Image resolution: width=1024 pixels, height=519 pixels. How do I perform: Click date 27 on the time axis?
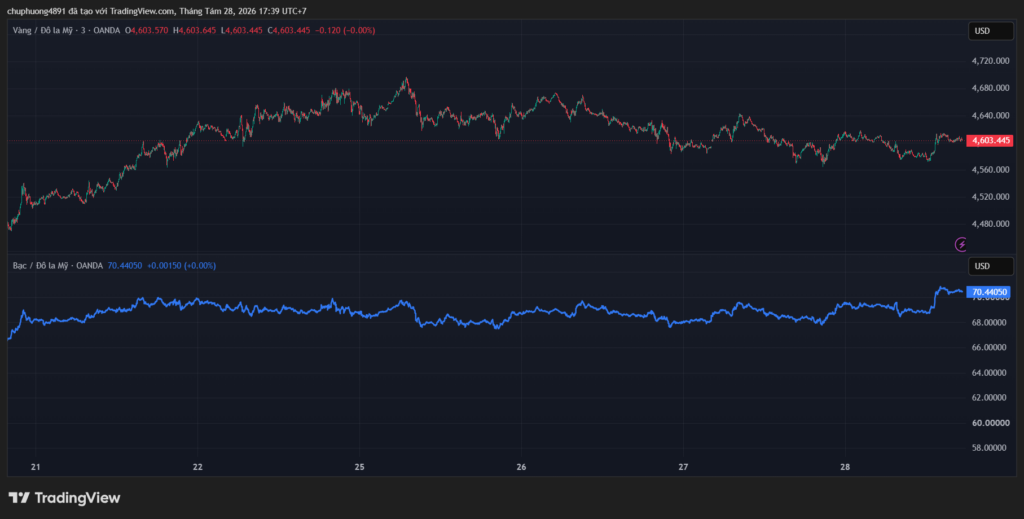pyautogui.click(x=683, y=467)
